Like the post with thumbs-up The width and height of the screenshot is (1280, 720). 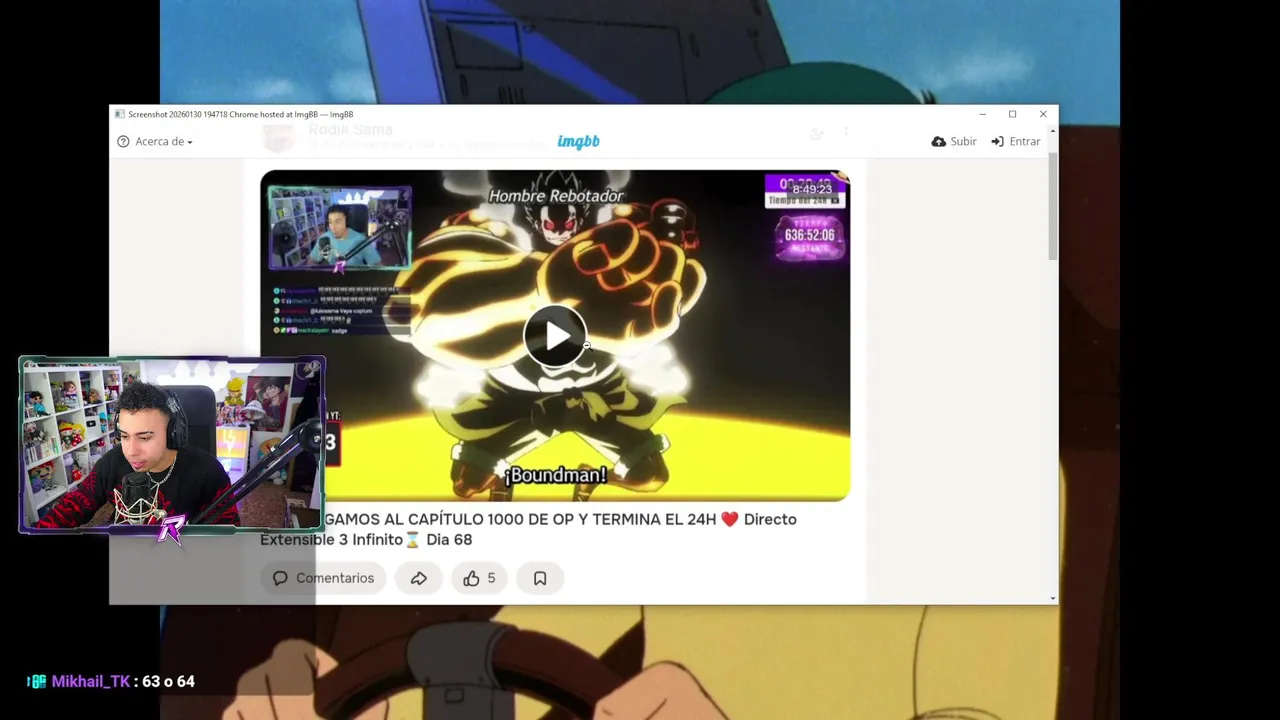coord(471,578)
